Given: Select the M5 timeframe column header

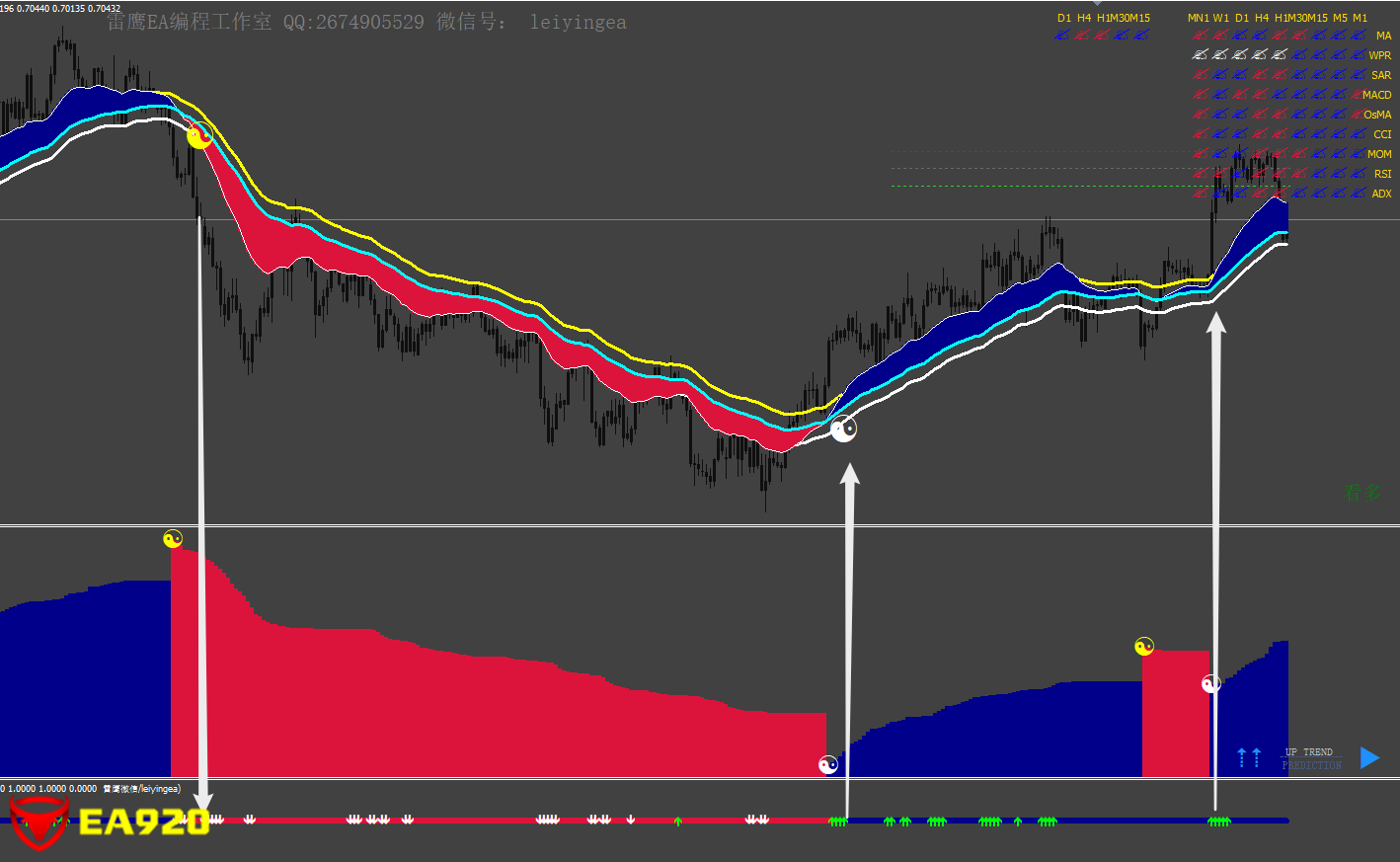Looking at the screenshot, I should point(1340,18).
